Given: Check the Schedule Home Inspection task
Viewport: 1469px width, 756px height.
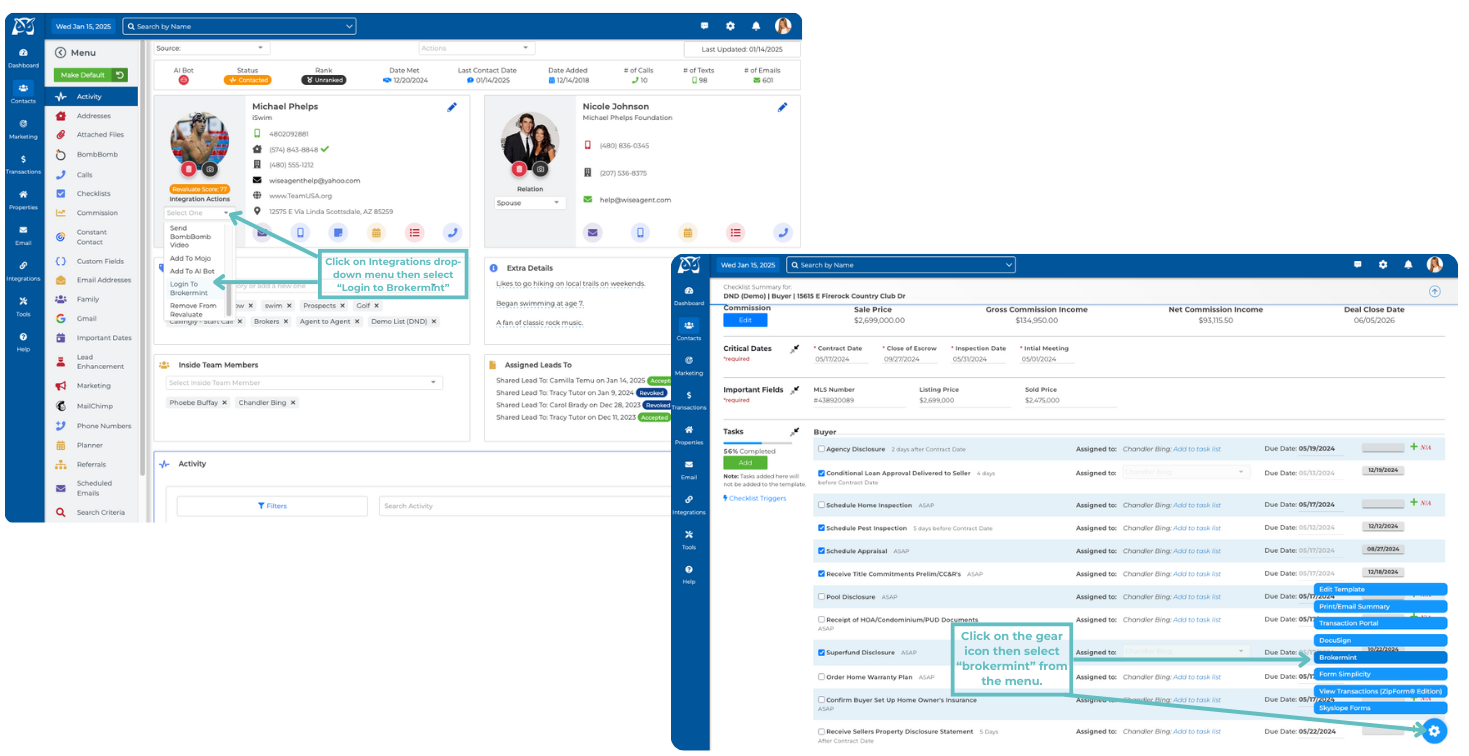Looking at the screenshot, I should [x=822, y=505].
